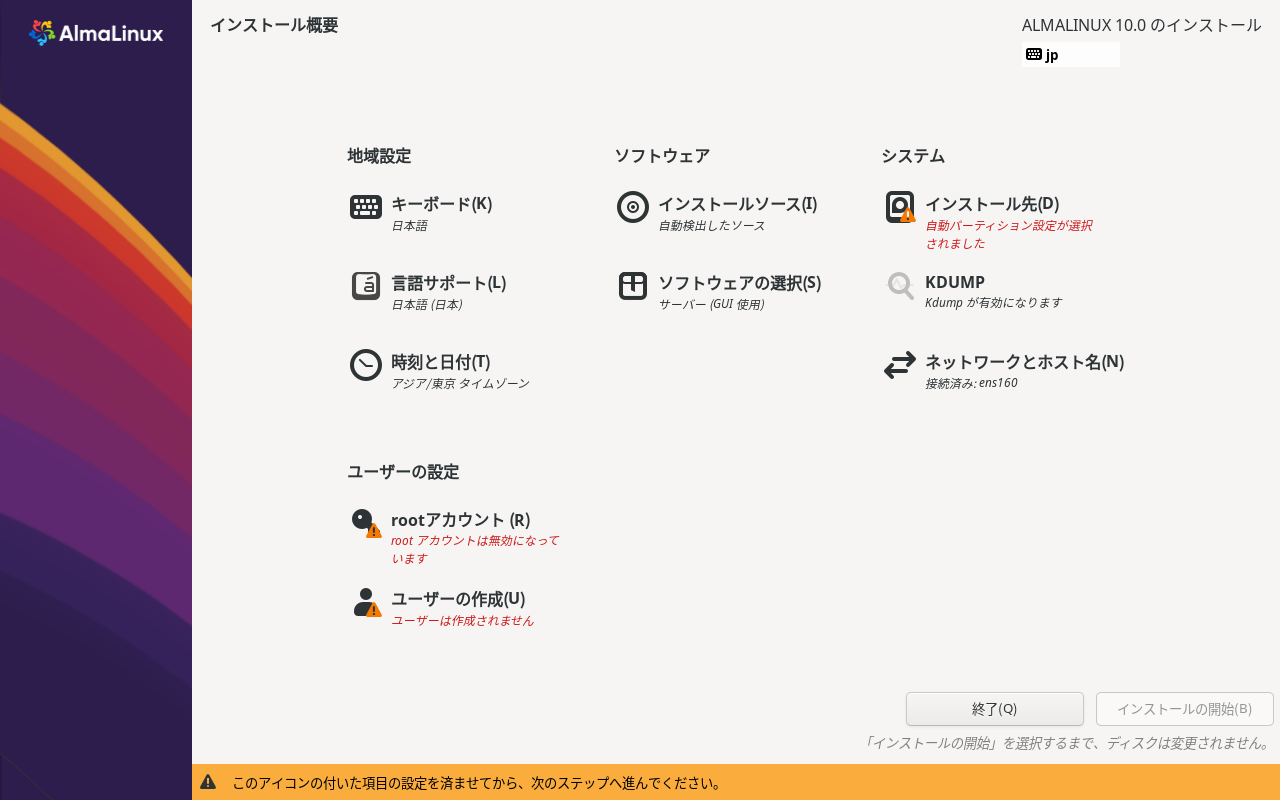Click the keyboard icon next to jp
The image size is (1280, 800).
click(x=1034, y=54)
